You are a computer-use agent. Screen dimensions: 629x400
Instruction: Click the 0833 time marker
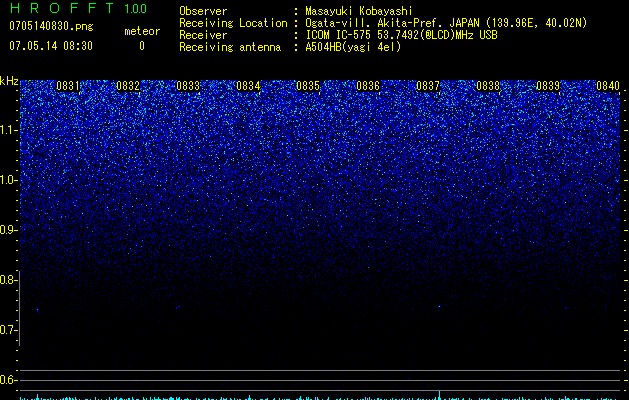188,85
